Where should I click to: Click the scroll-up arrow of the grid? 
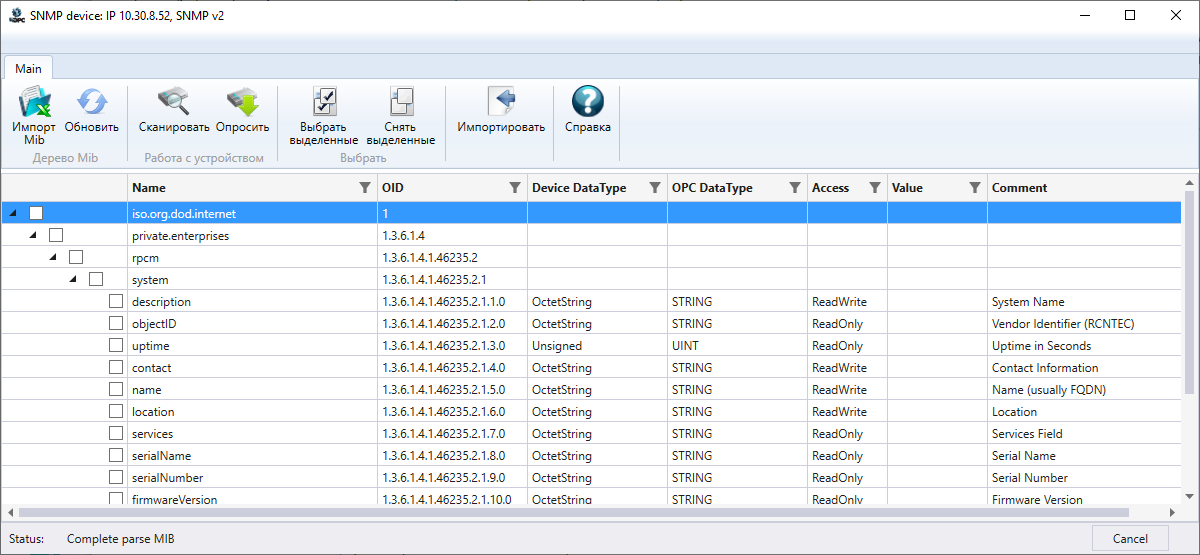pyautogui.click(x=1189, y=181)
